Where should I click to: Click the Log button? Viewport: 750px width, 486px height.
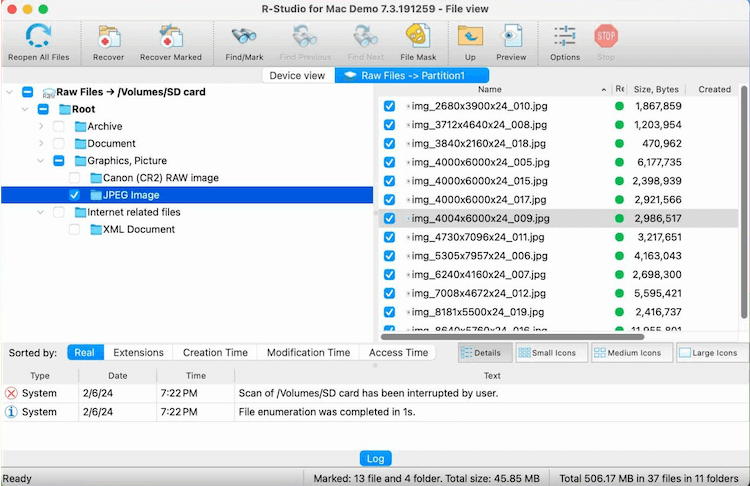[374, 458]
